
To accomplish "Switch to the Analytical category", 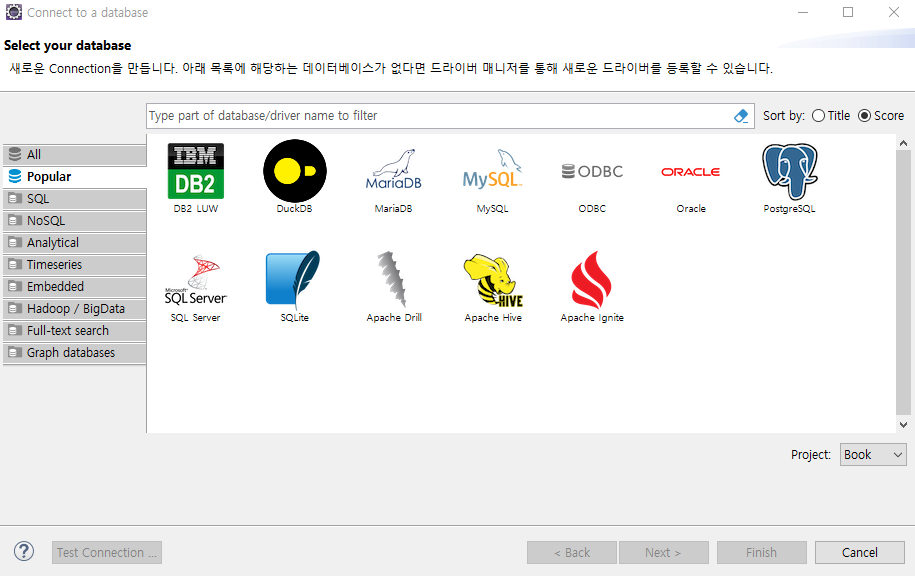I will [75, 243].
